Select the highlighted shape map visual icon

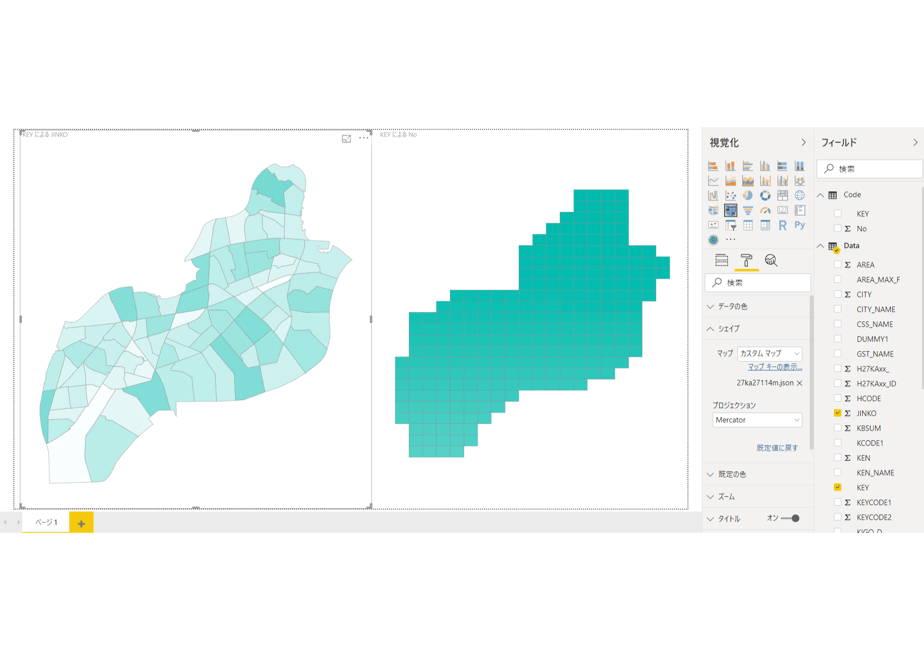pyautogui.click(x=730, y=210)
